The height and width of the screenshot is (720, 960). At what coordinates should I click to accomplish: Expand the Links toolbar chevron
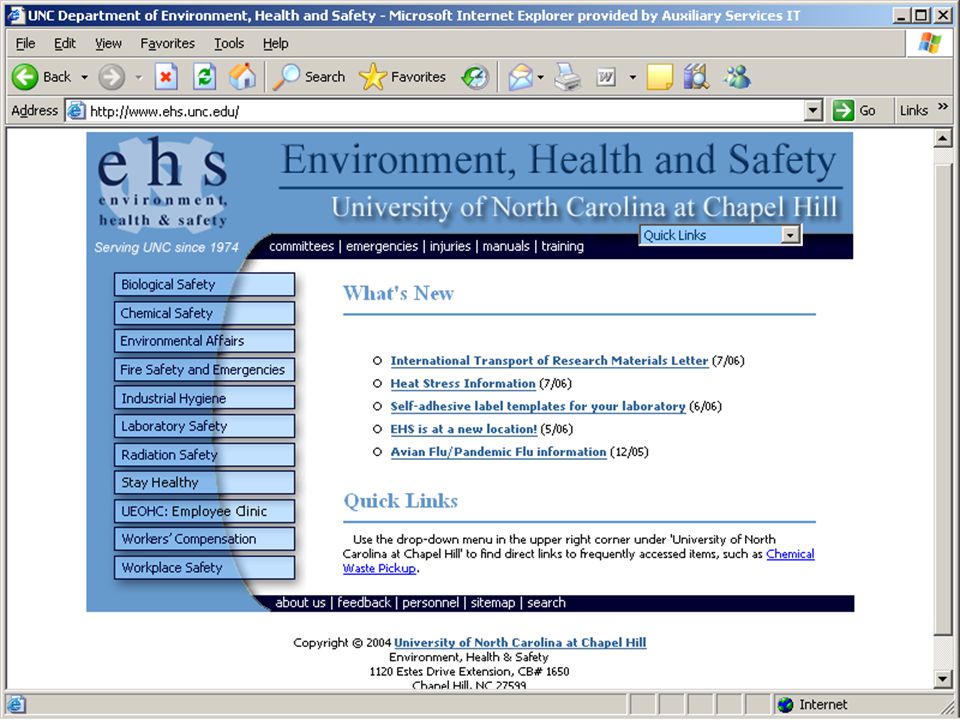(x=943, y=107)
